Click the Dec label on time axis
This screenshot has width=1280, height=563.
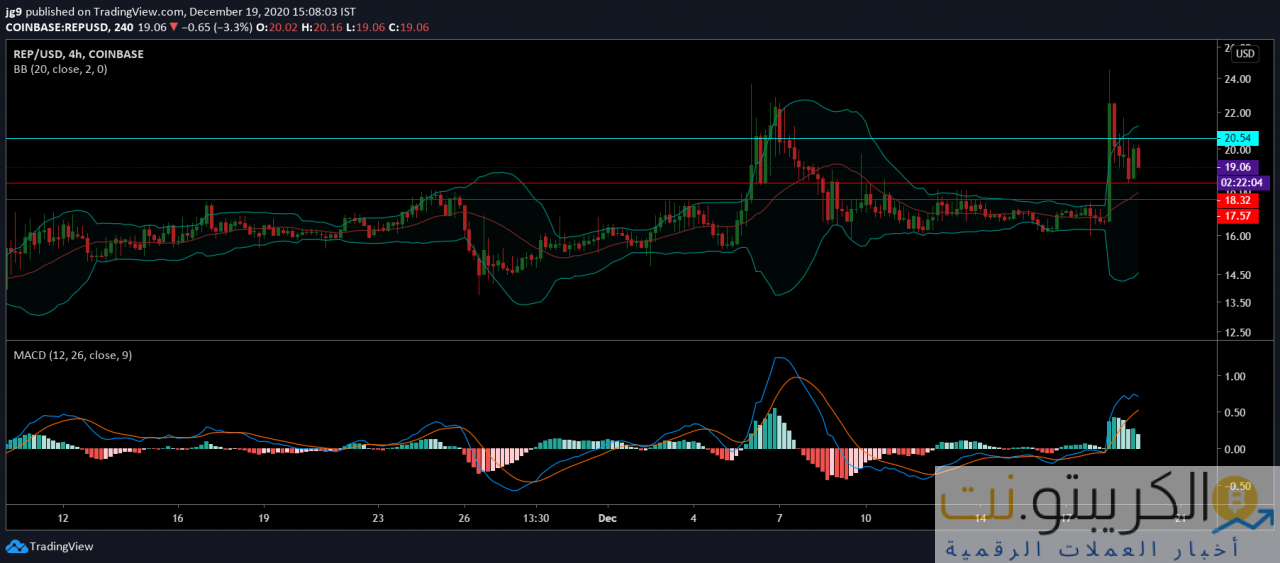(x=607, y=519)
